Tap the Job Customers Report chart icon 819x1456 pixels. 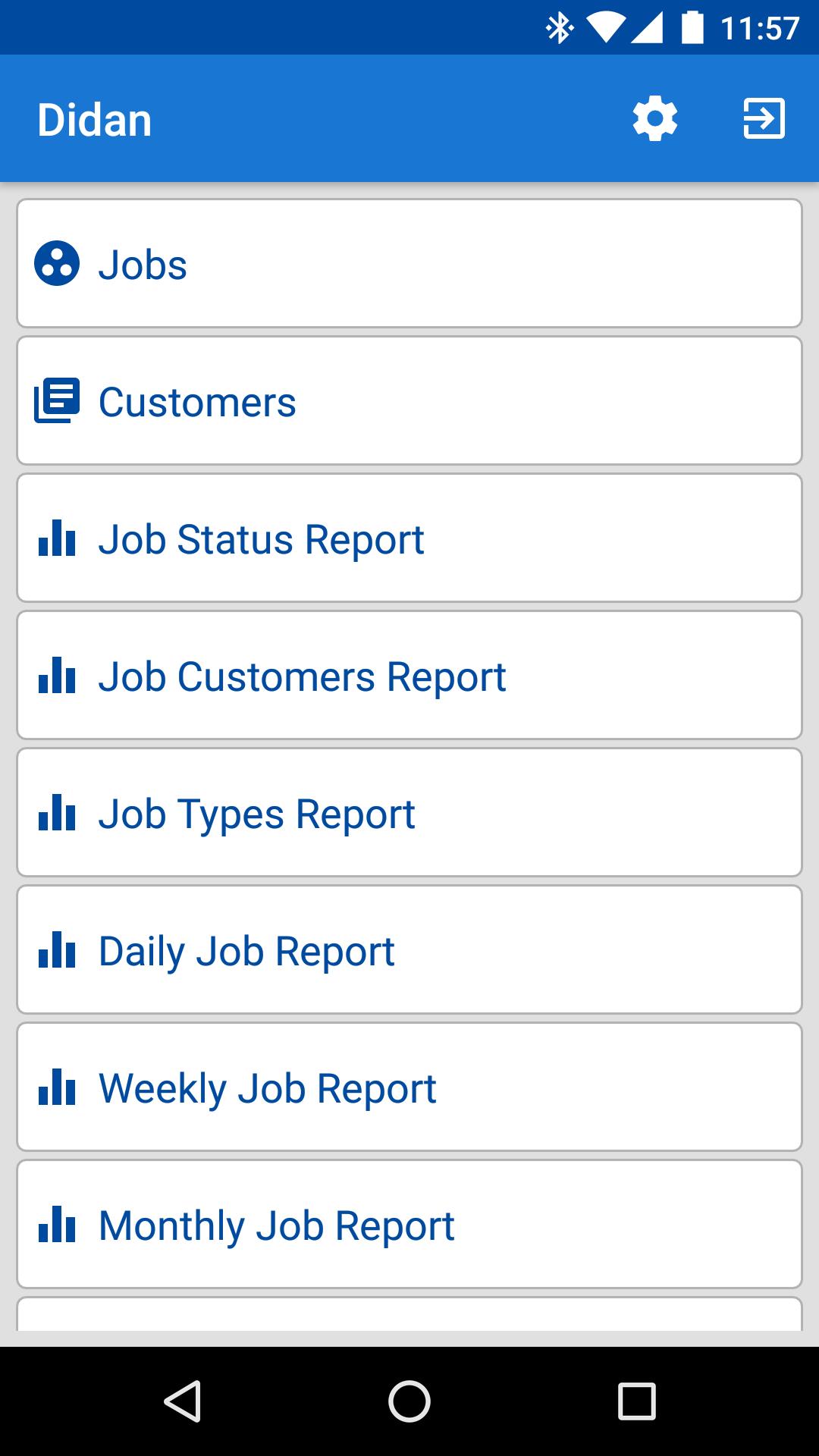[x=57, y=676]
